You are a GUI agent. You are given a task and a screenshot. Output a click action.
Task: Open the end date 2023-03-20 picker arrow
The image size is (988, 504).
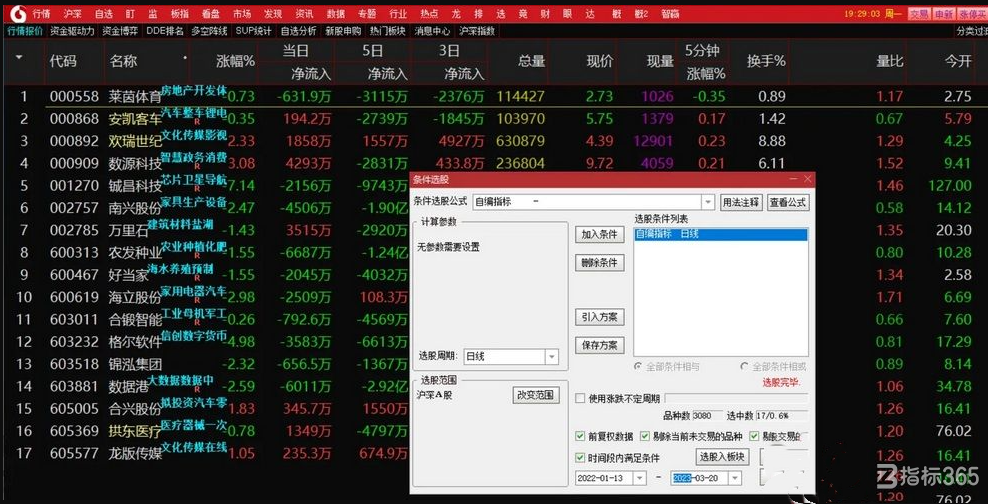coord(735,478)
